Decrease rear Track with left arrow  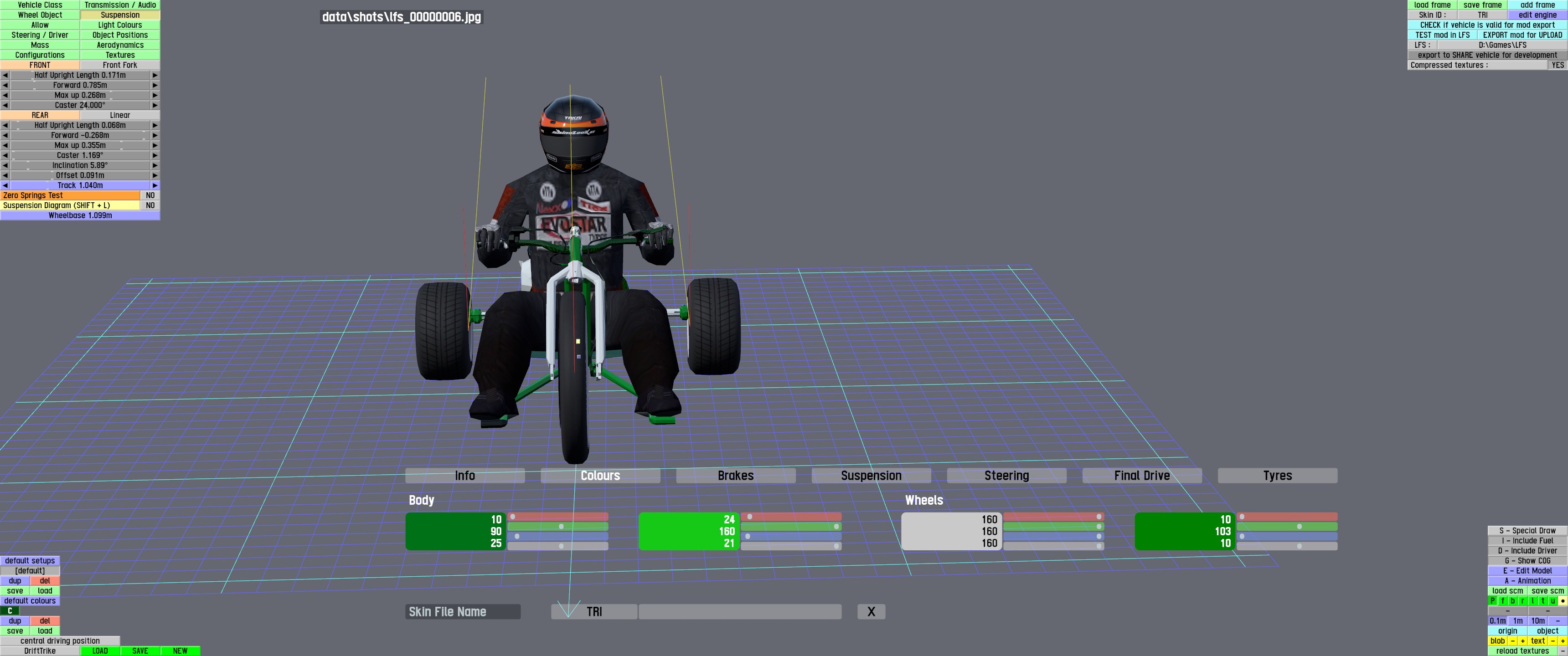pyautogui.click(x=5, y=185)
